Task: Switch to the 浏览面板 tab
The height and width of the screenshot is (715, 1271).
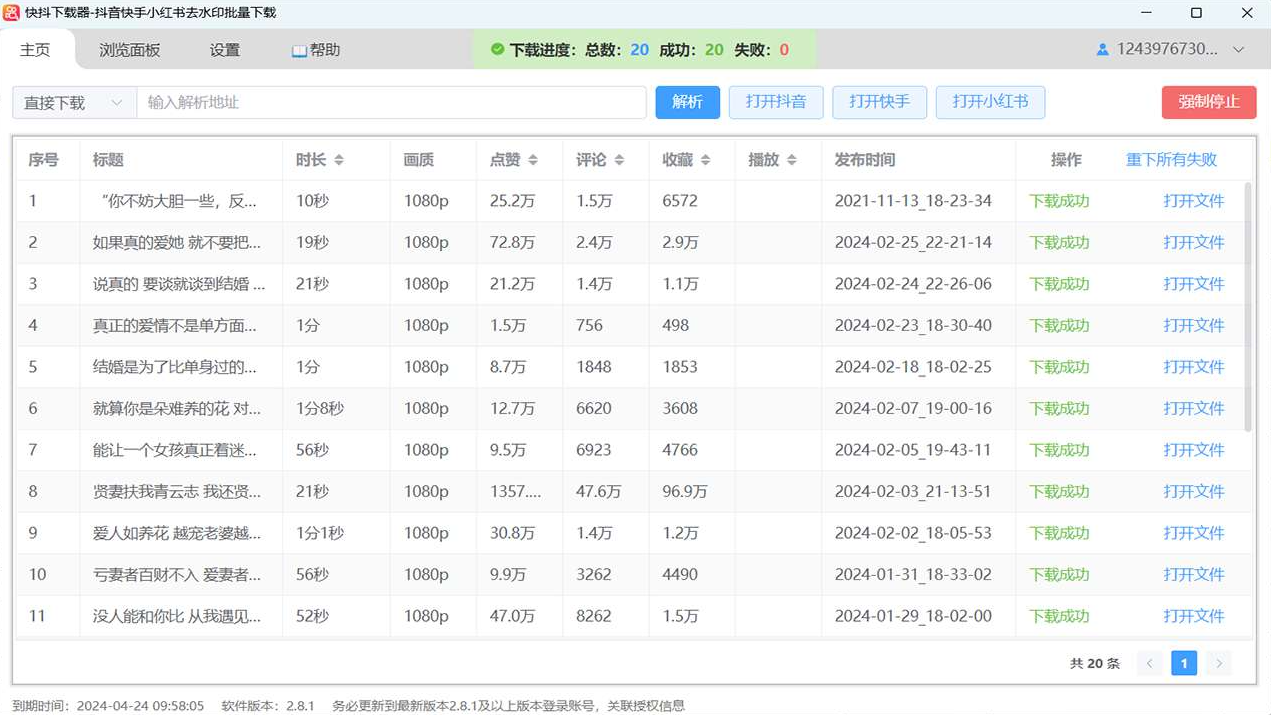Action: 129,50
